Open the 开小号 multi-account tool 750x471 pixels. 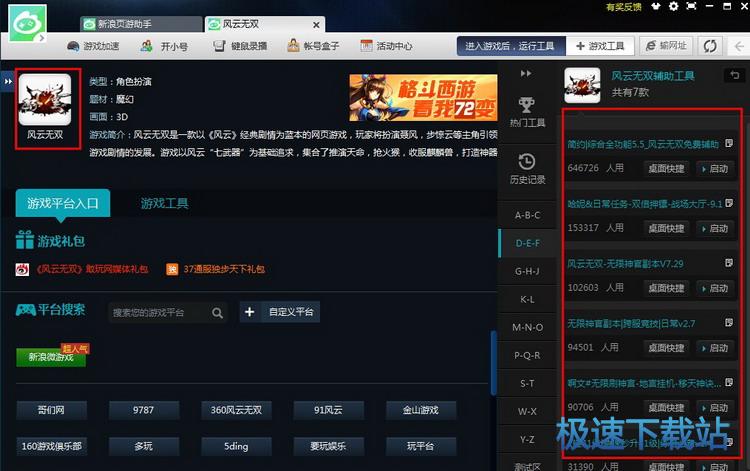164,46
